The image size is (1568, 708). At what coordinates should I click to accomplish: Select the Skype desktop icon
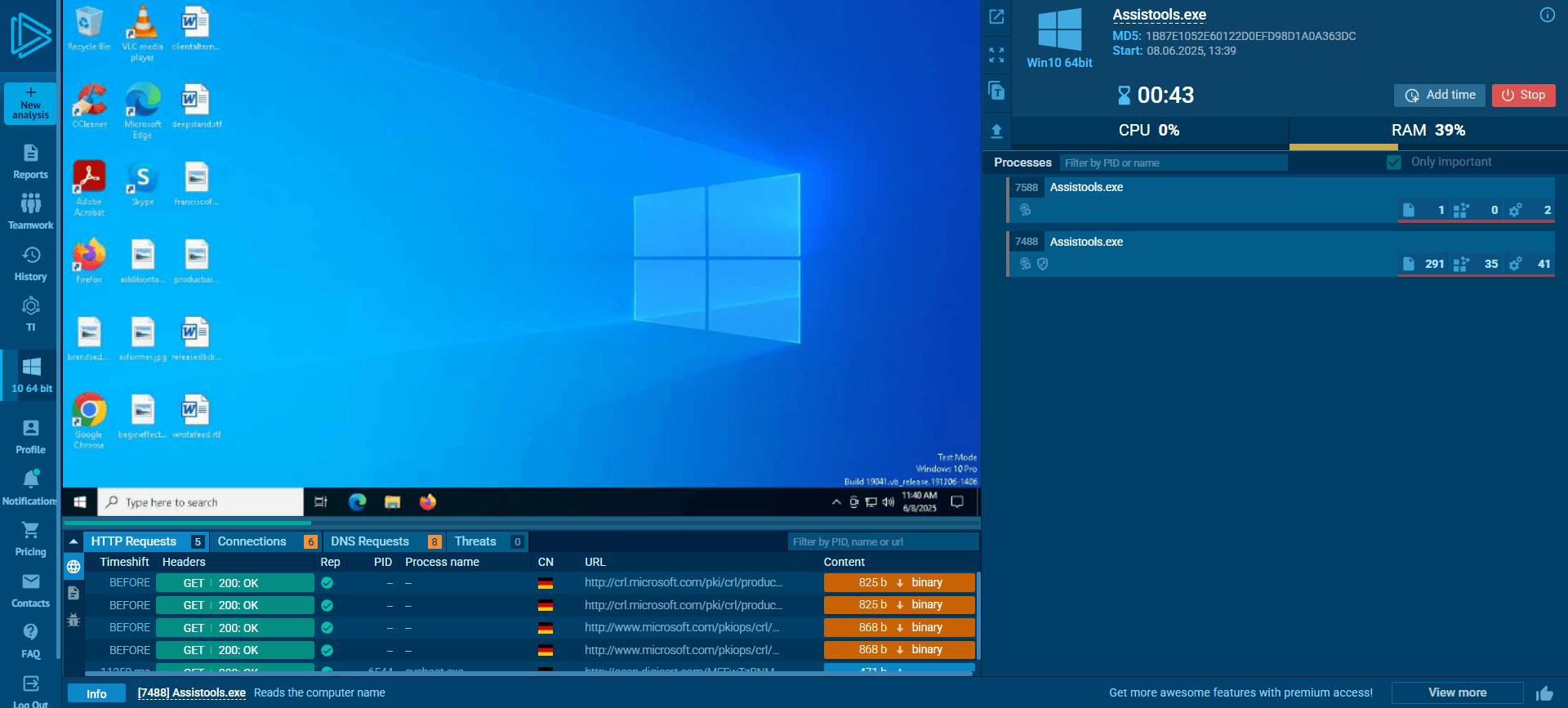pyautogui.click(x=143, y=183)
